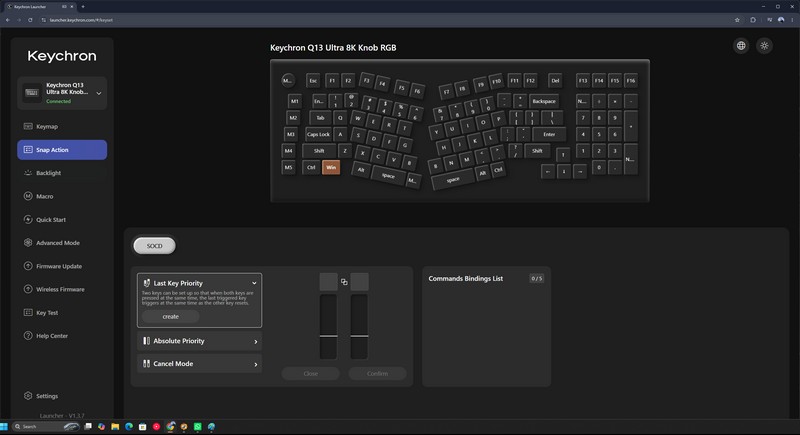This screenshot has height=435, width=800.
Task: Open the browser profile avatar
Action: [x=781, y=20]
